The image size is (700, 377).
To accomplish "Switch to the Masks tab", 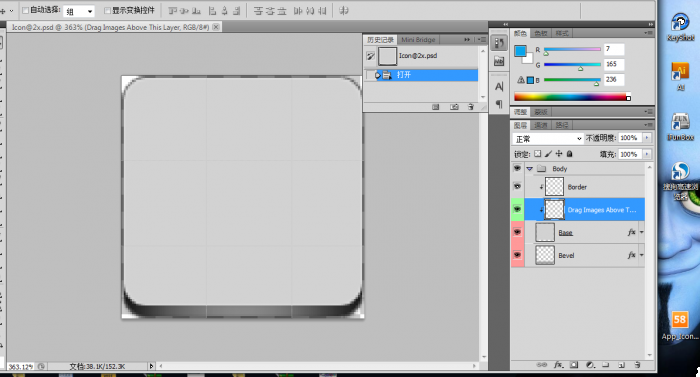I will coord(541,112).
